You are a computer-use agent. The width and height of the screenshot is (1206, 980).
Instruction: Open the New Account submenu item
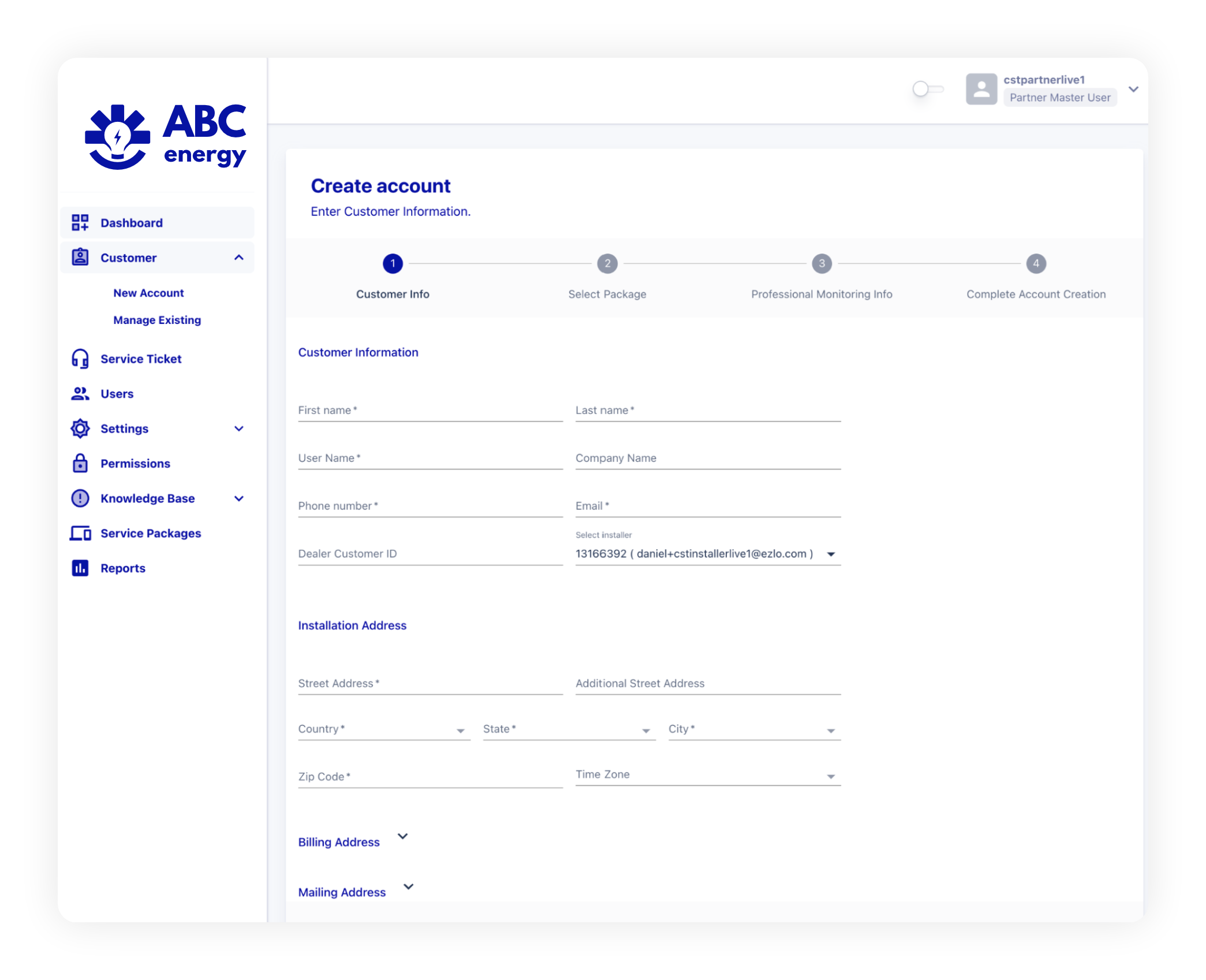pyautogui.click(x=148, y=293)
